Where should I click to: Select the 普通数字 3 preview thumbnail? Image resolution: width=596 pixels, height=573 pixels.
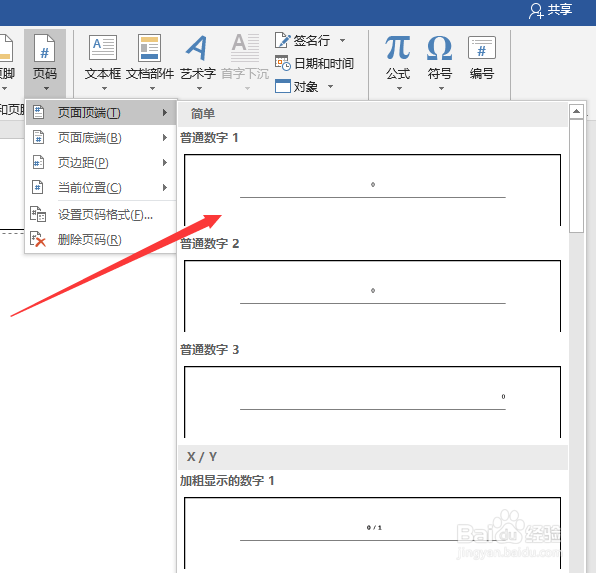372,402
